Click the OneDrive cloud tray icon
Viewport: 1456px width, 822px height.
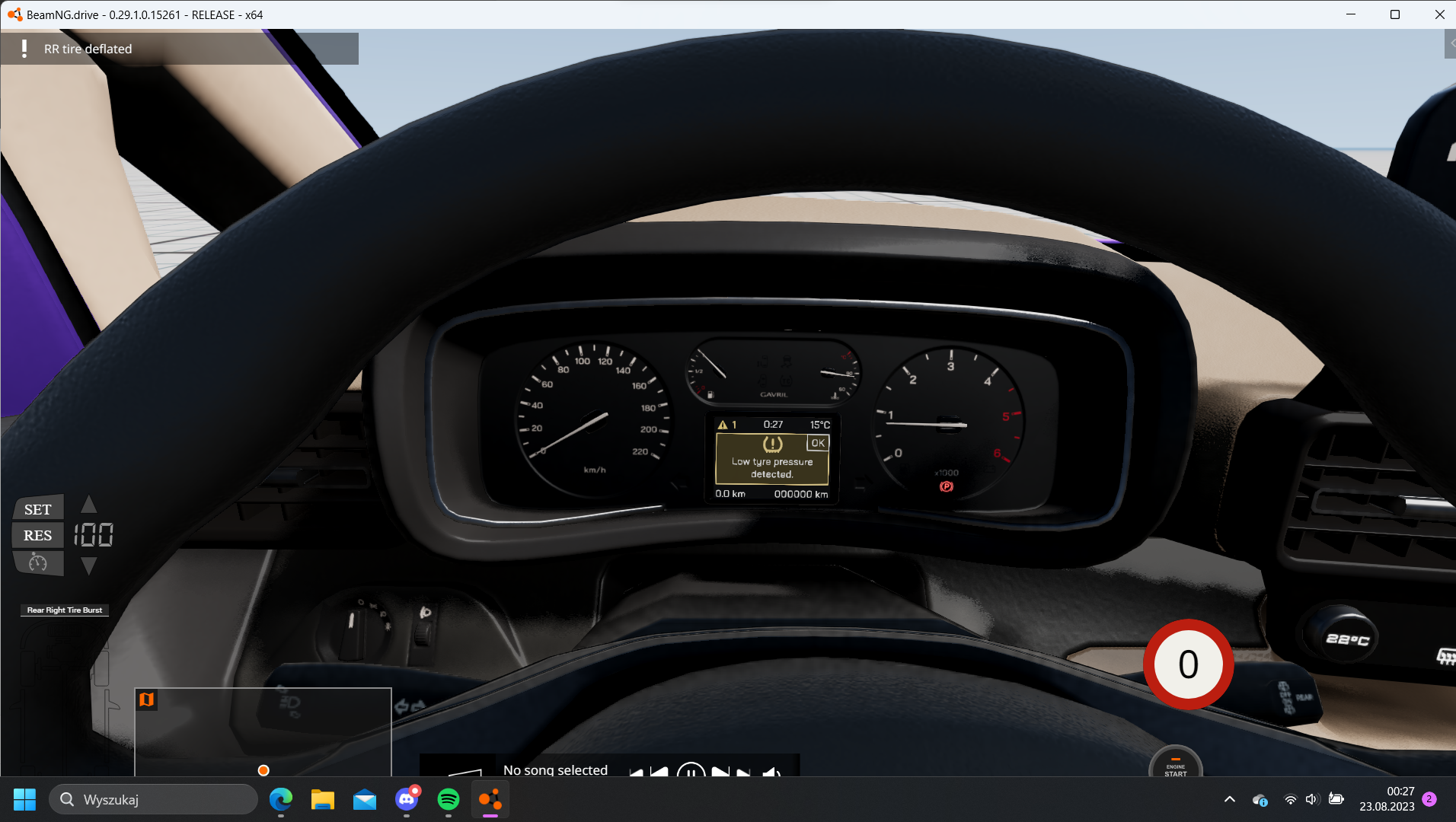(1260, 799)
